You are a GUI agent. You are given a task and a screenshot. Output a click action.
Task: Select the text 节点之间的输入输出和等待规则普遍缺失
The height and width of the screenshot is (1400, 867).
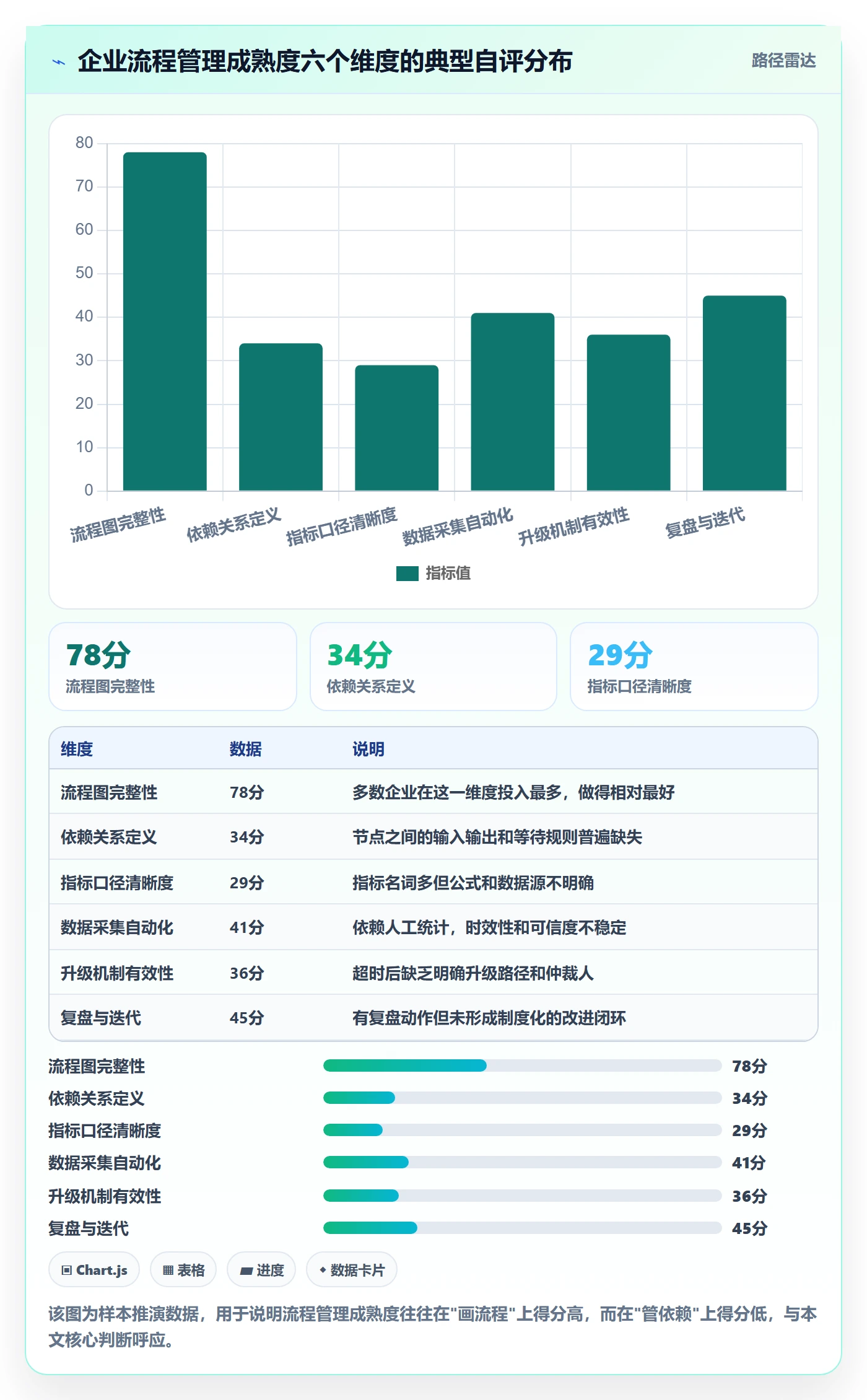click(497, 837)
